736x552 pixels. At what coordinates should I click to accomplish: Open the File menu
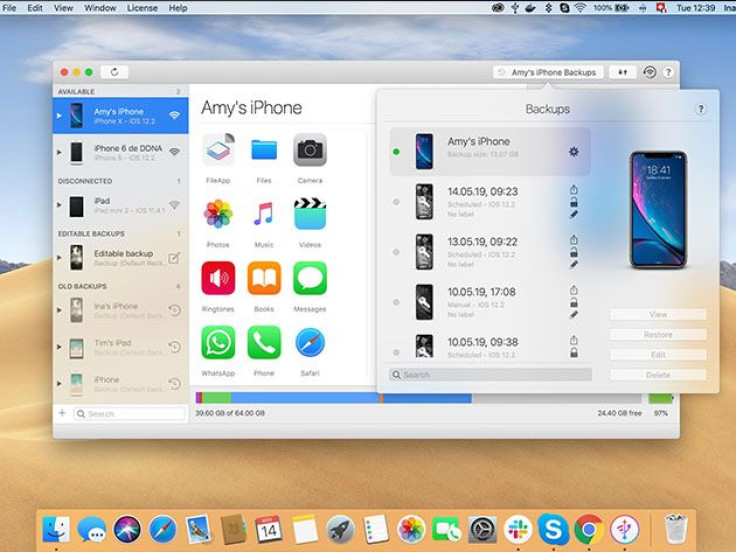9,8
